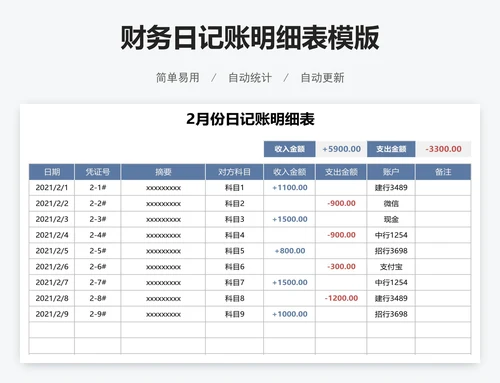The height and width of the screenshot is (383, 500).
Task: Select the 科目2 cell
Action: [x=234, y=203]
